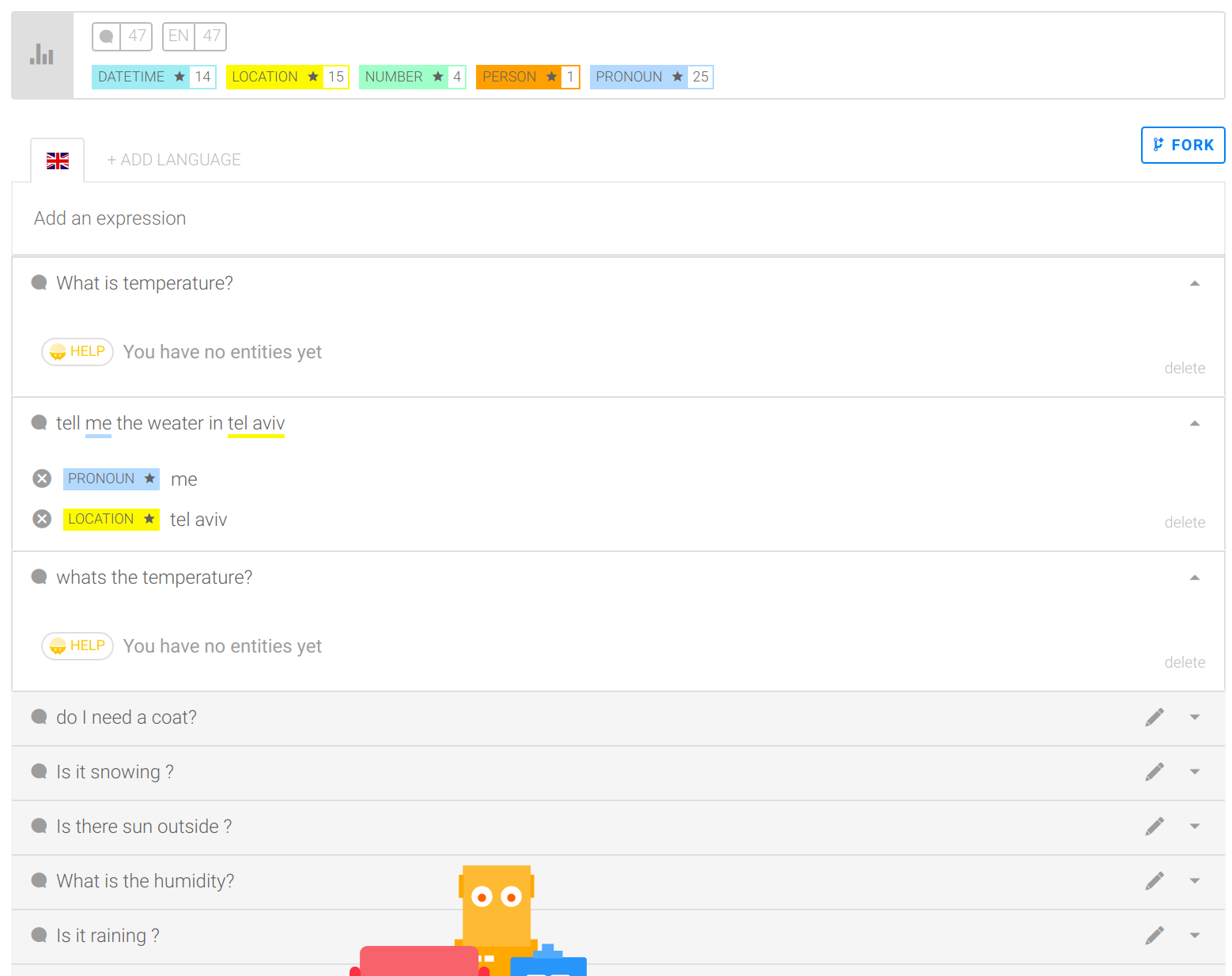Screen dimensions: 1232x976
Task: Select the top PRONOUN entity tag with count 25
Action: tap(652, 77)
